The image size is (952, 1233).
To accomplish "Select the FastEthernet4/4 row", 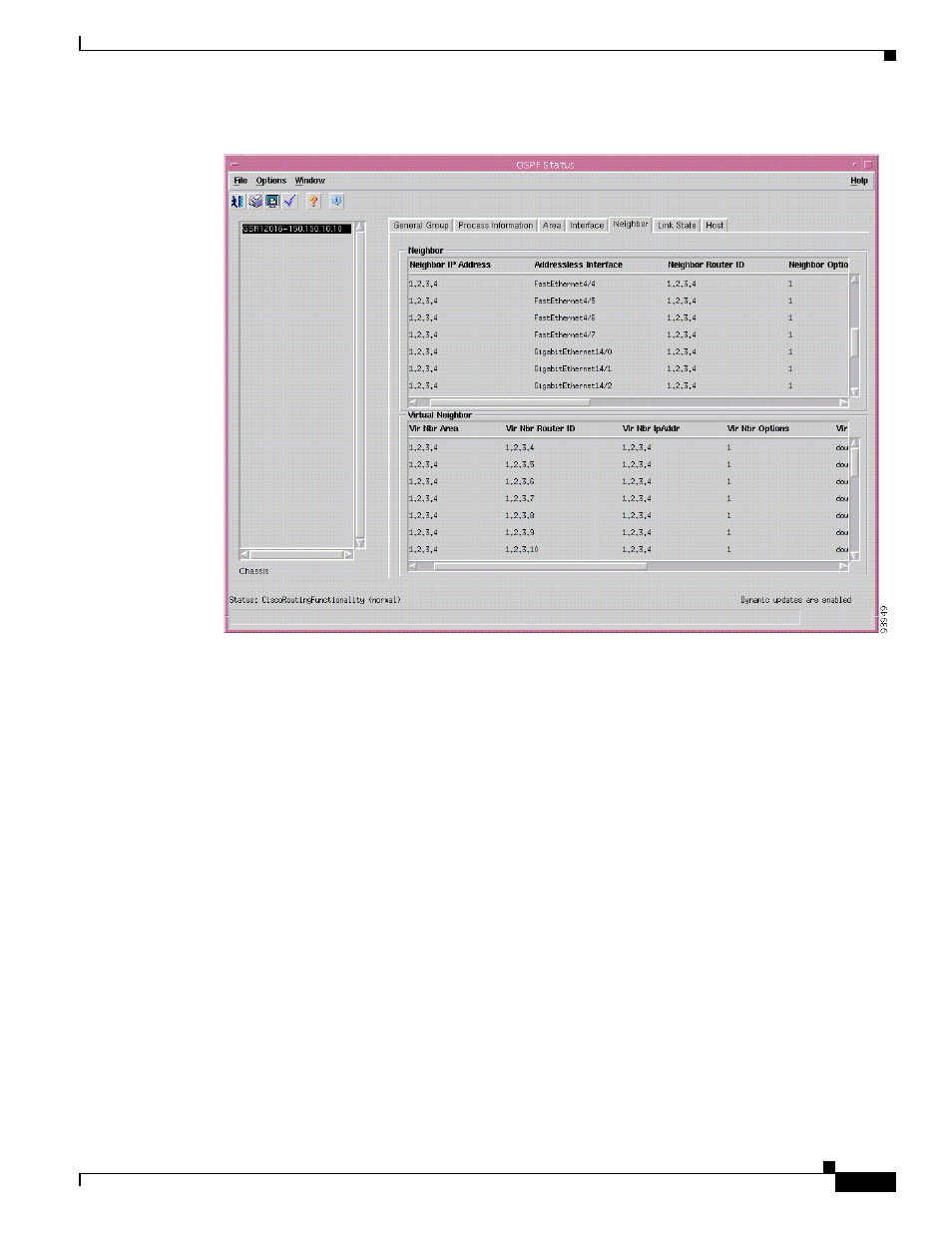I will pos(629,284).
